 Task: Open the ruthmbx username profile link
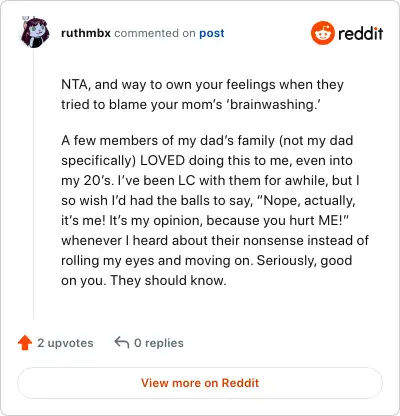86,33
